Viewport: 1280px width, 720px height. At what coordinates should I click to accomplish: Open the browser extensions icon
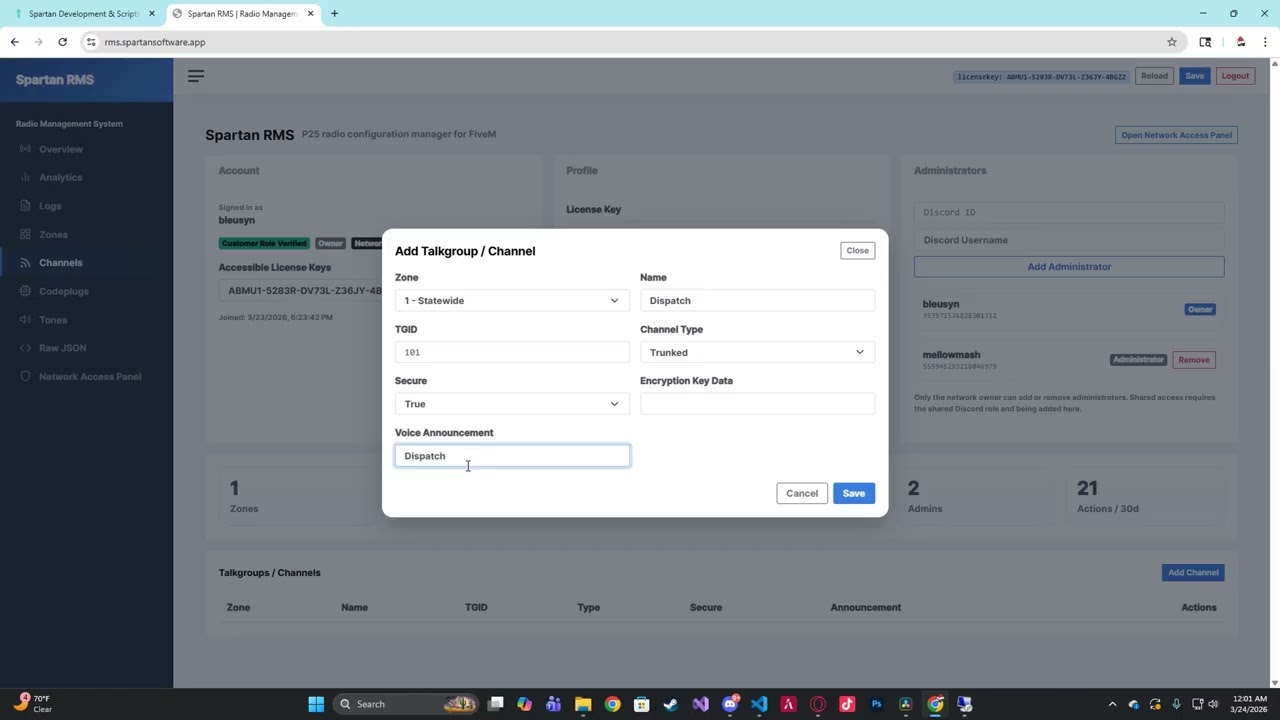[1205, 42]
